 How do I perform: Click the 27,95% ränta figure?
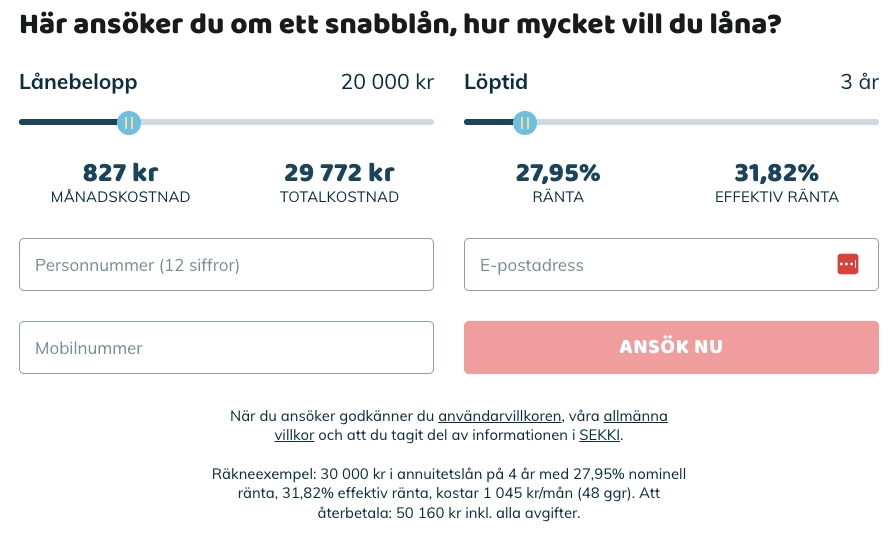tap(558, 173)
